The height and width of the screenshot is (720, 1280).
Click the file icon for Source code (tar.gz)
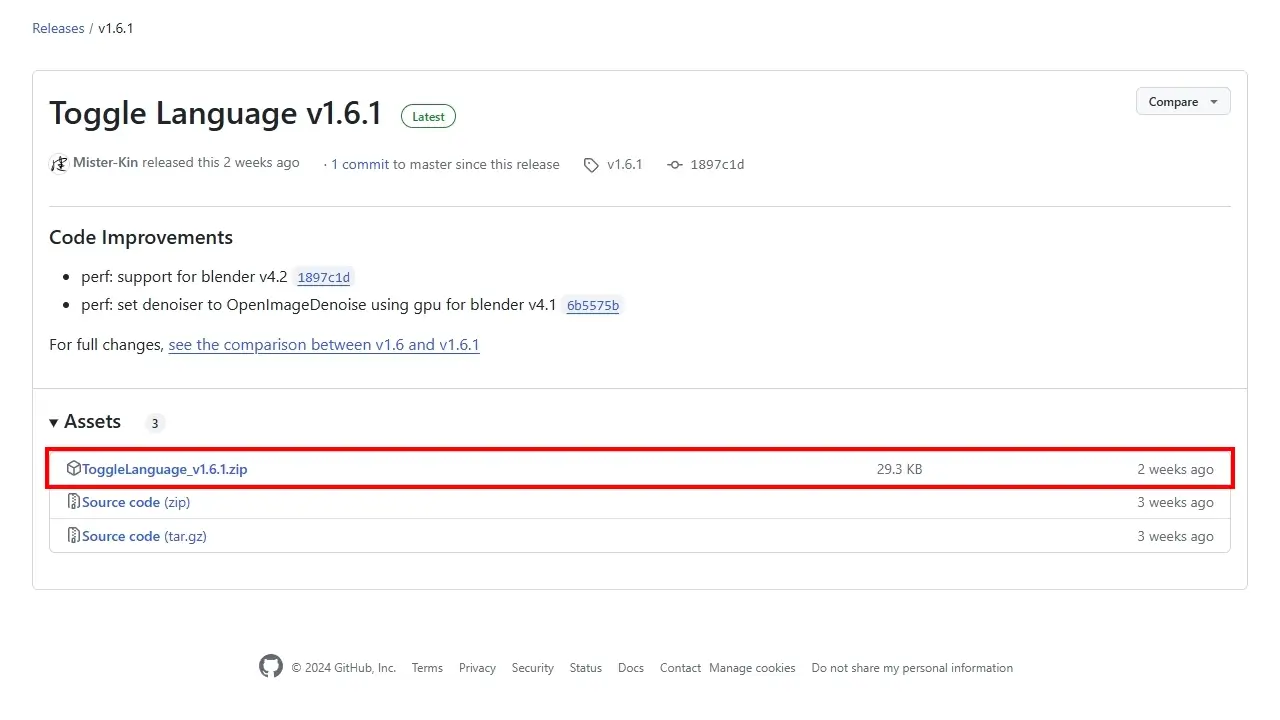point(73,536)
